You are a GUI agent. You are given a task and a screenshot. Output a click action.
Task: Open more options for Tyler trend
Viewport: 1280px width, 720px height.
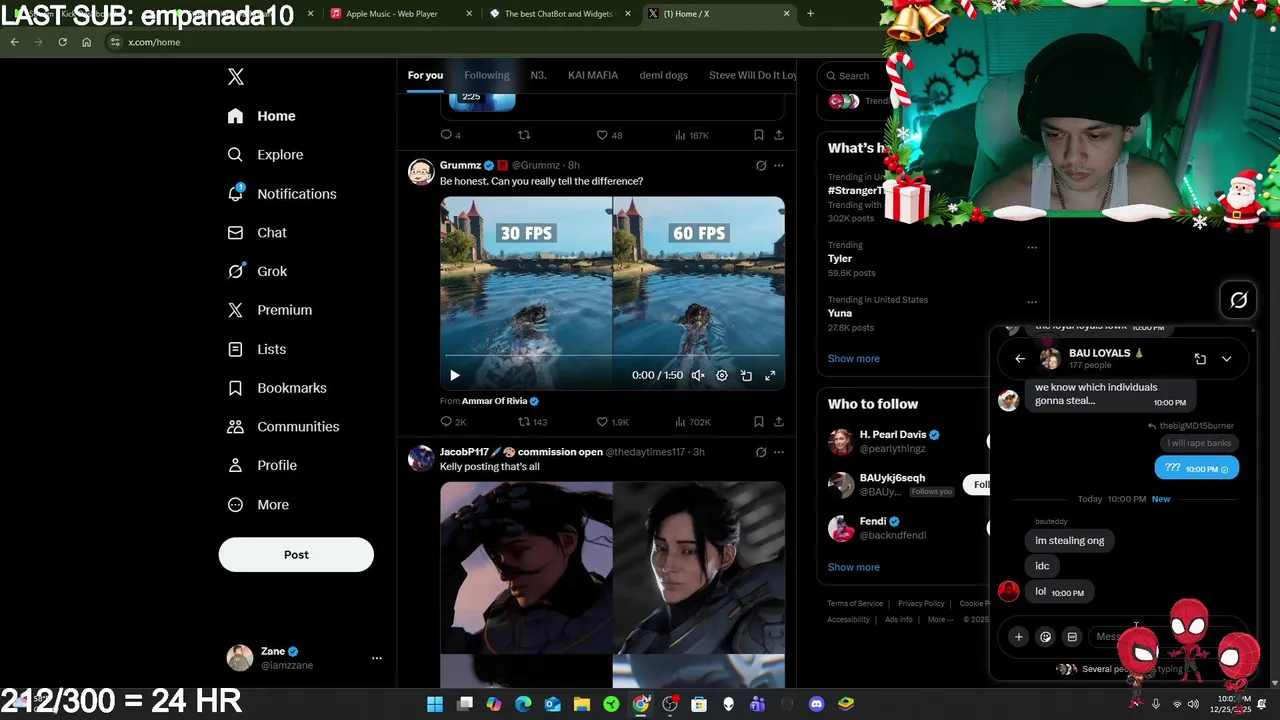pos(1032,247)
